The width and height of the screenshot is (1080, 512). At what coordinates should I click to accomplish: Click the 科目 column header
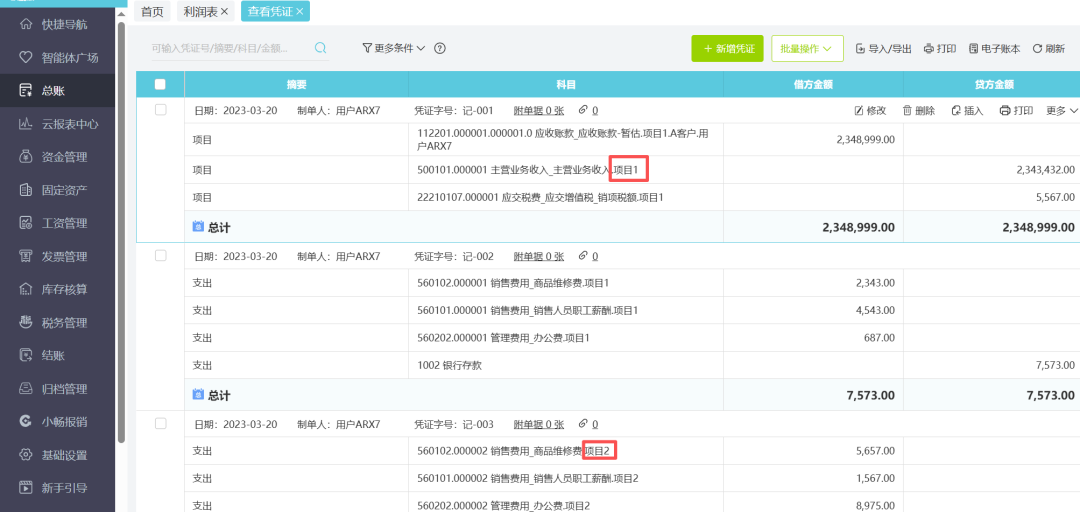pos(565,85)
